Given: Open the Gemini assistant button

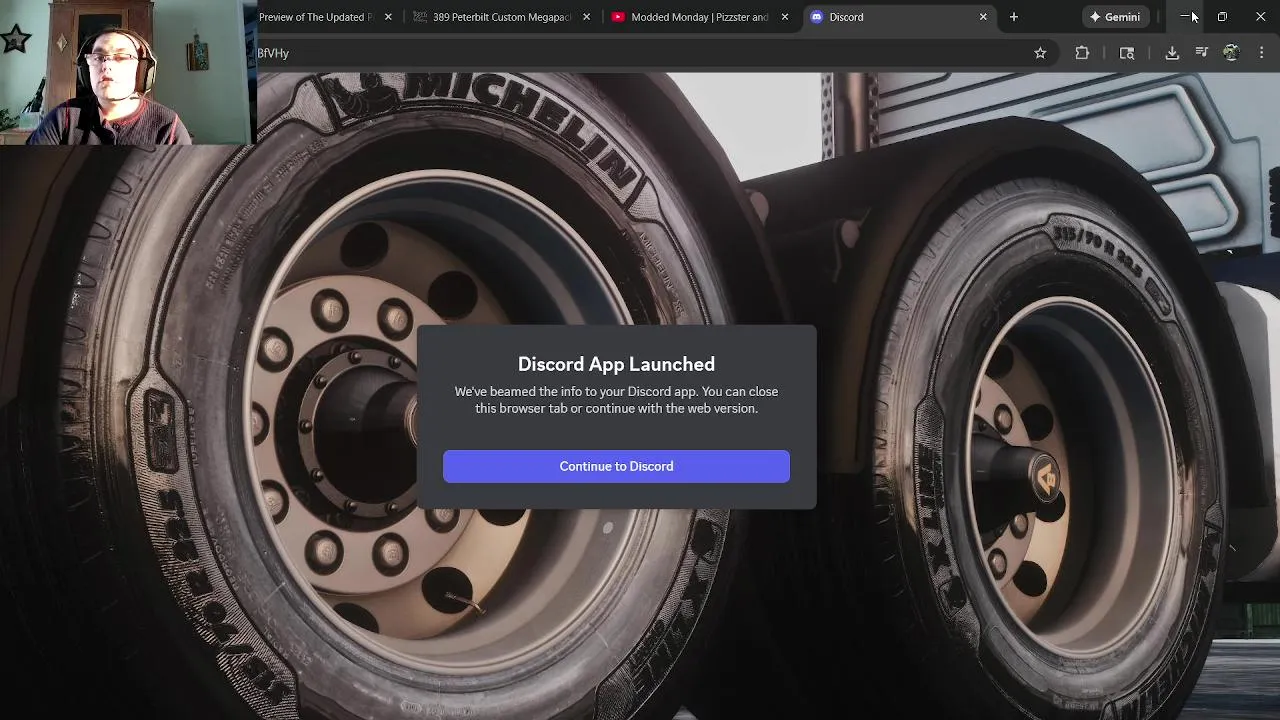Looking at the screenshot, I should tap(1115, 17).
